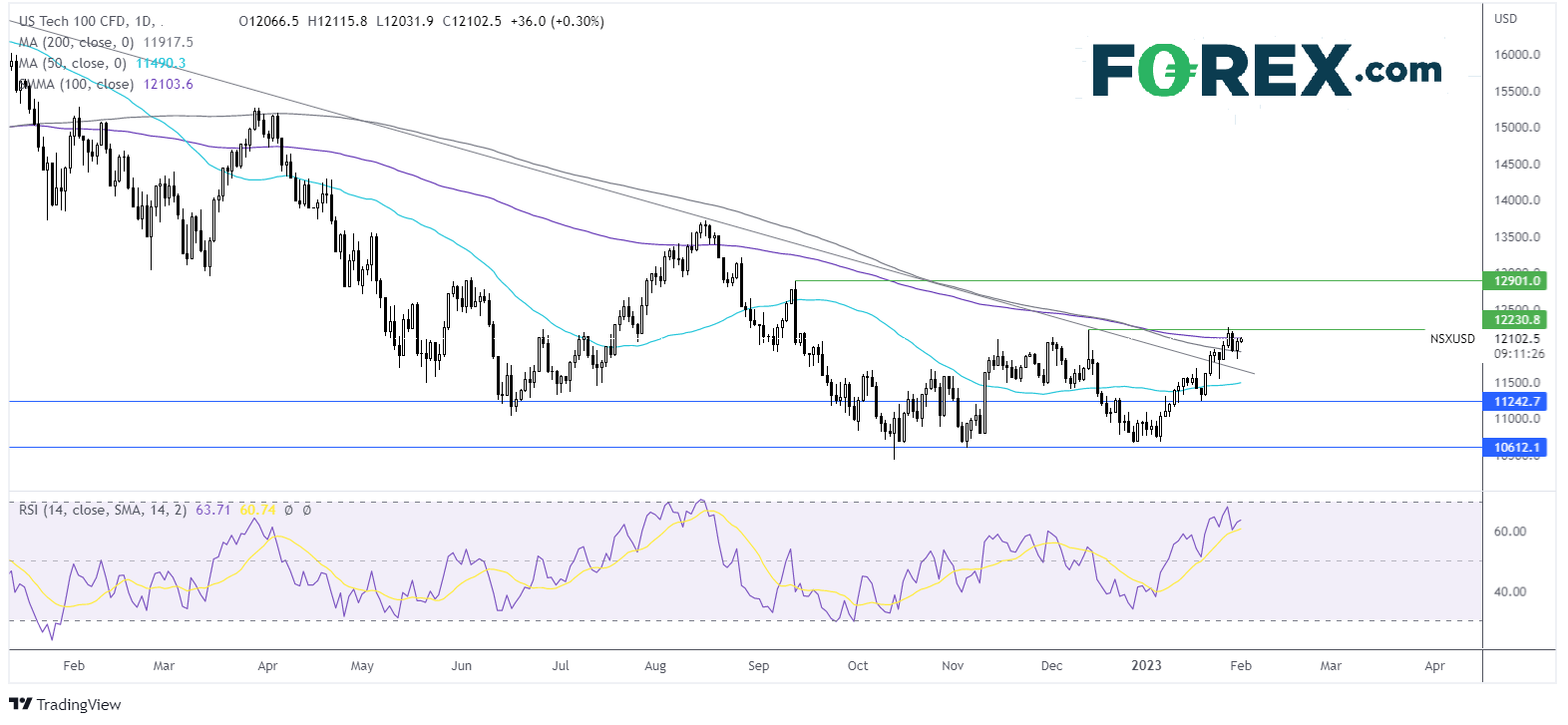Click the Aug label on time axis

click(x=655, y=665)
